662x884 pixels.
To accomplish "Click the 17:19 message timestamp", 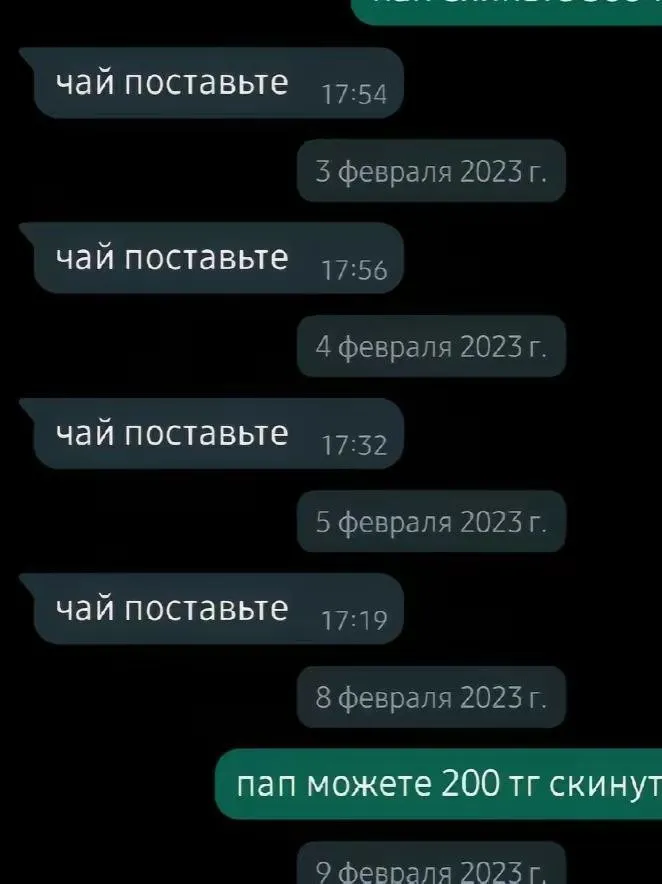I will pyautogui.click(x=354, y=621).
